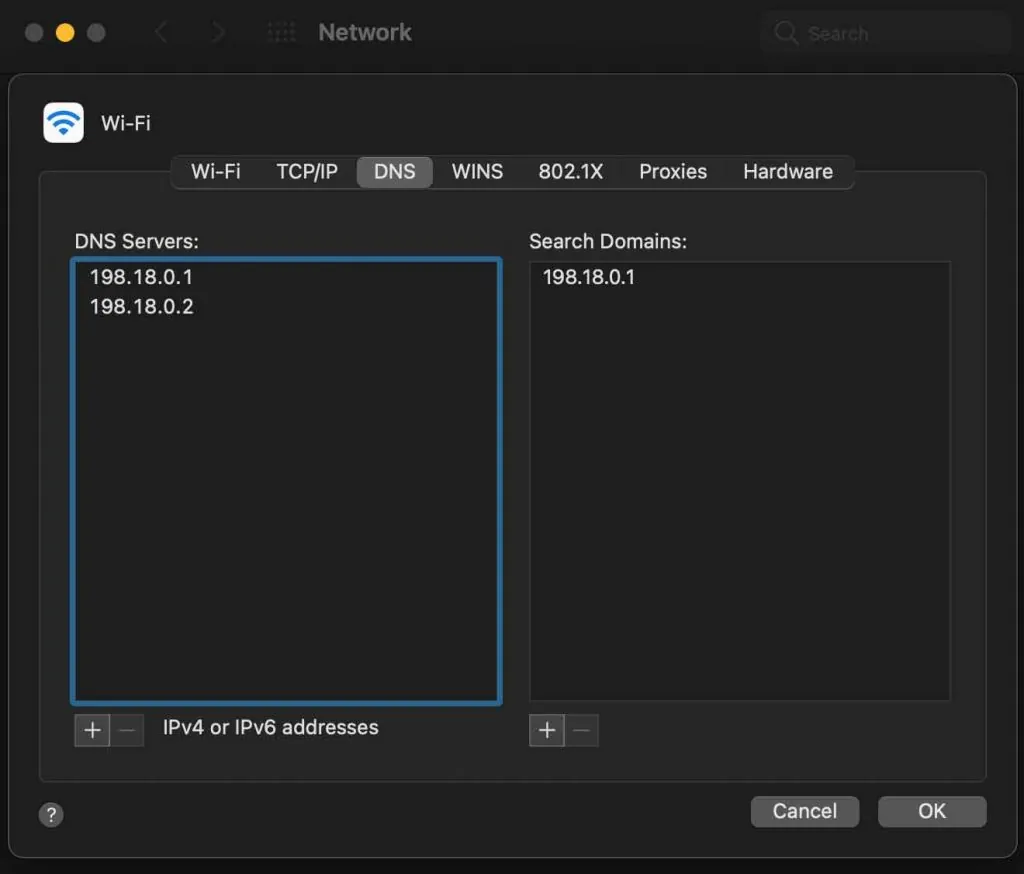Open the Hardware tab
Screen dimensions: 1024x874
tap(788, 172)
